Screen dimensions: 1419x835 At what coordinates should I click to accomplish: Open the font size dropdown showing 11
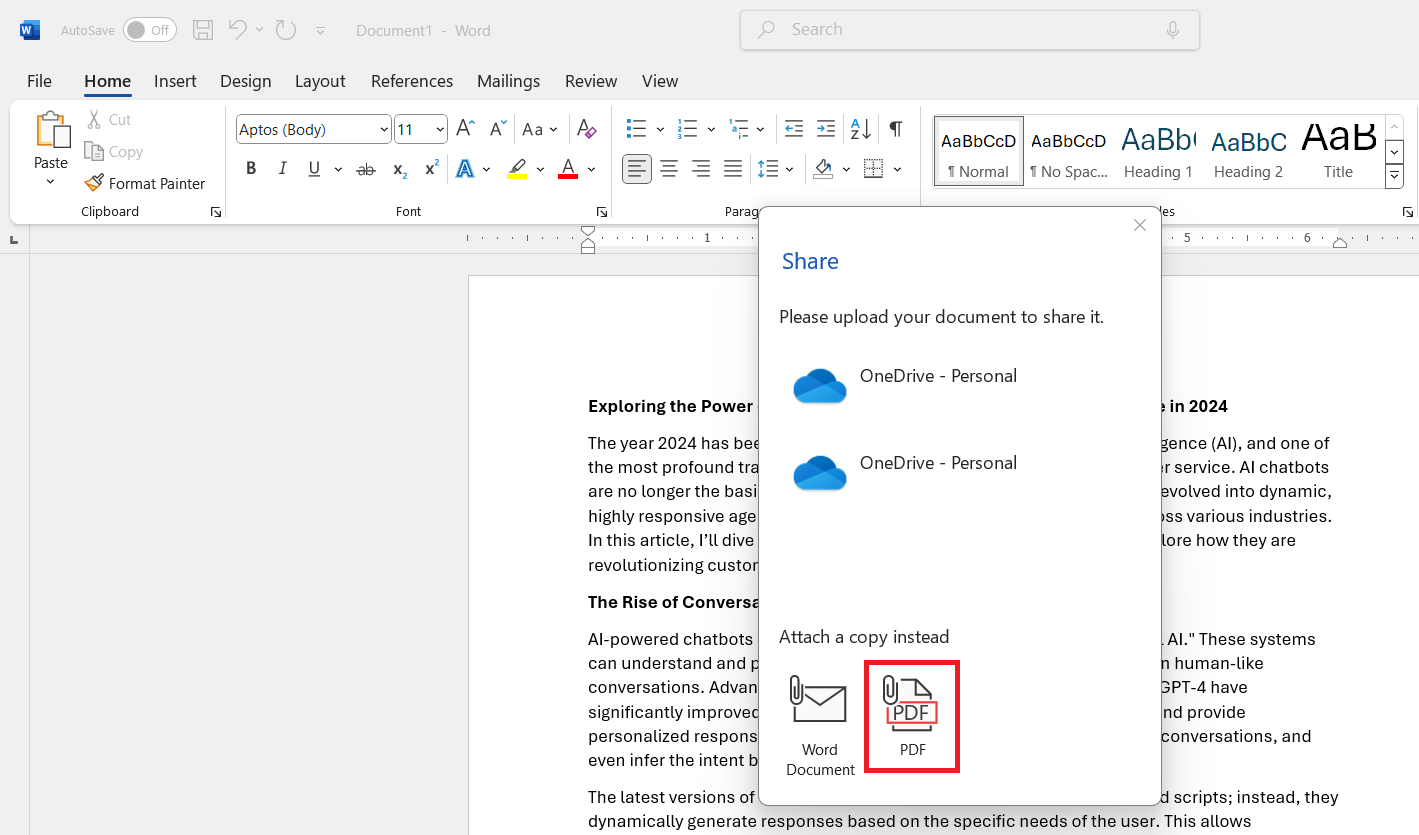[x=441, y=130]
